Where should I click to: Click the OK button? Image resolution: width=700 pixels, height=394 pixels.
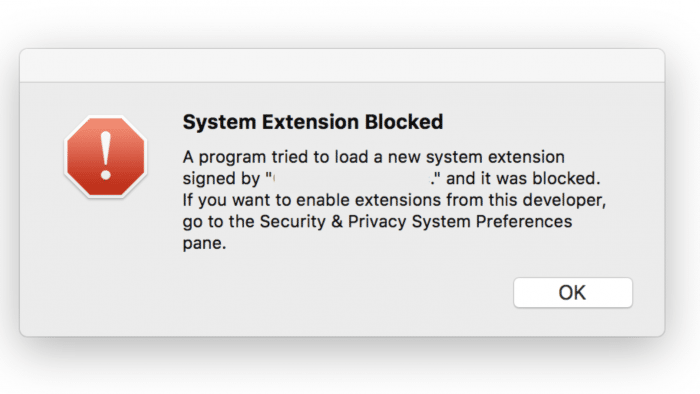pyautogui.click(x=573, y=293)
